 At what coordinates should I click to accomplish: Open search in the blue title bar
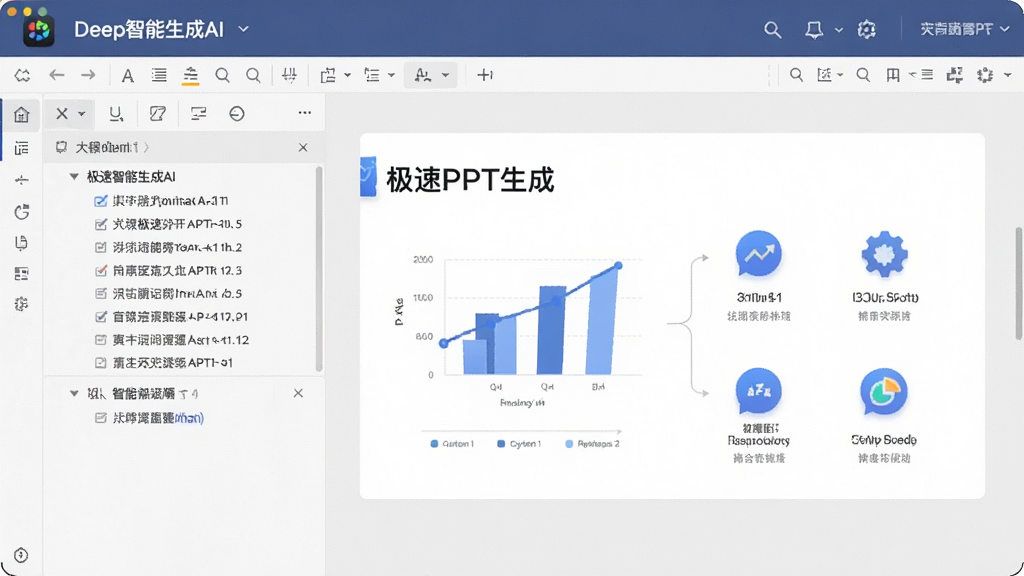(x=773, y=29)
